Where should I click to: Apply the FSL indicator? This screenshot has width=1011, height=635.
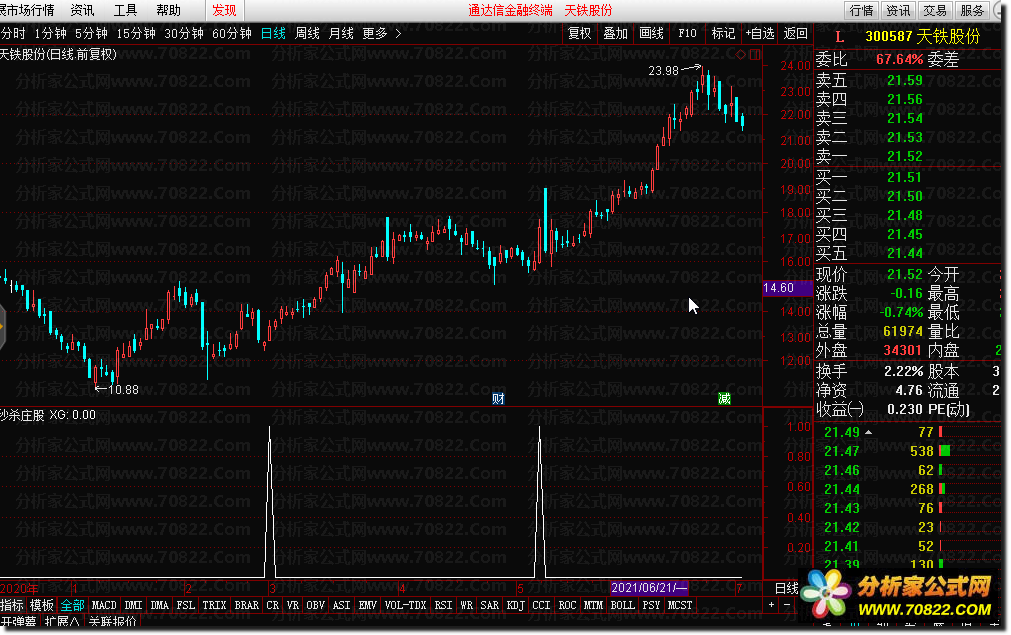point(186,605)
